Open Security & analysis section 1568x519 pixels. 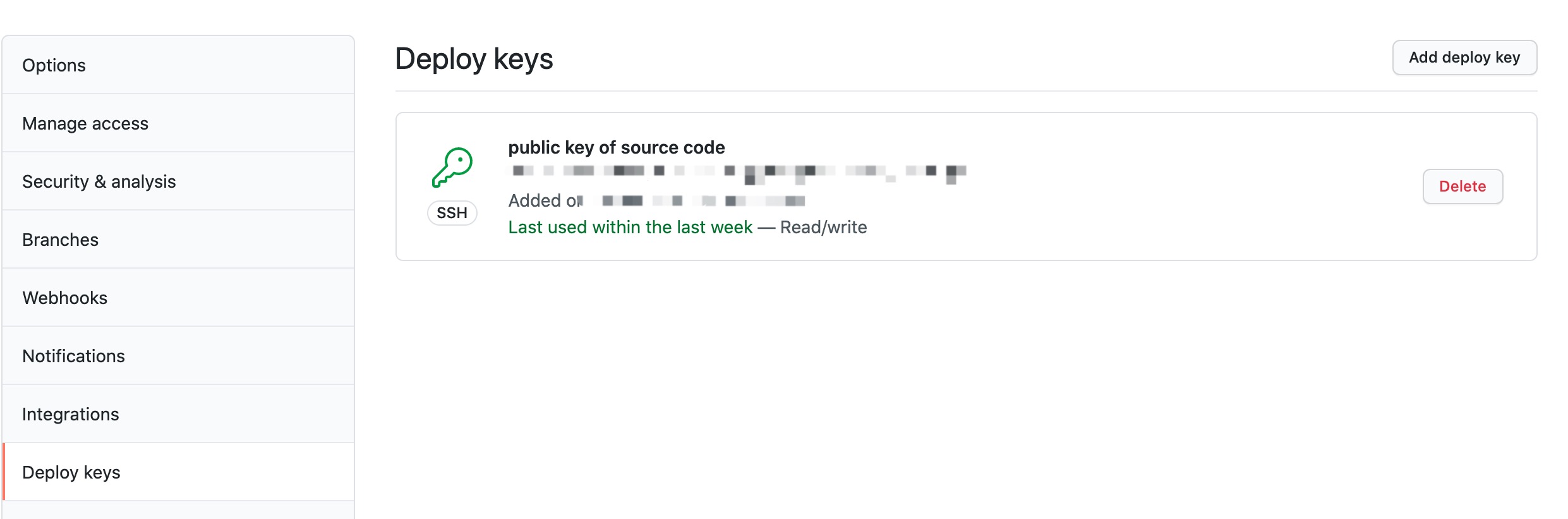point(99,181)
